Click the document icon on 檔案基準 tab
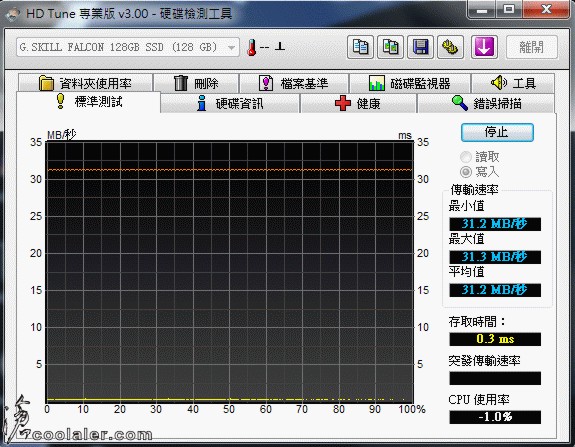575x447 pixels. point(266,83)
